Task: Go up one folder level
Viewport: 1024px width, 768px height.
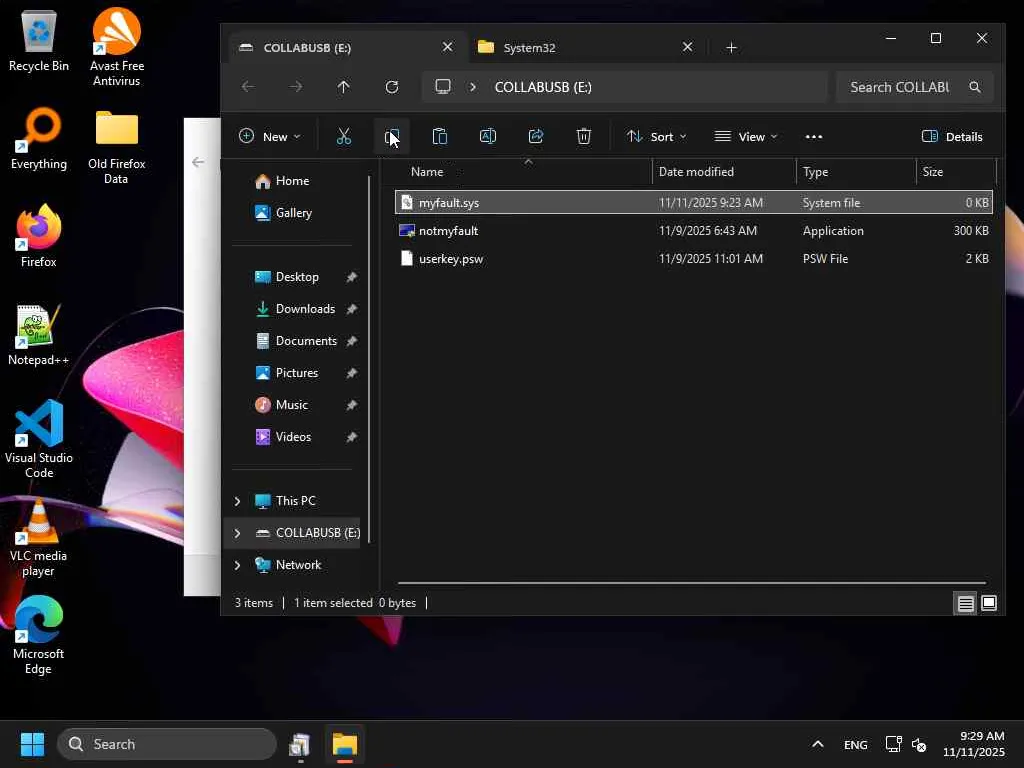Action: (x=344, y=87)
